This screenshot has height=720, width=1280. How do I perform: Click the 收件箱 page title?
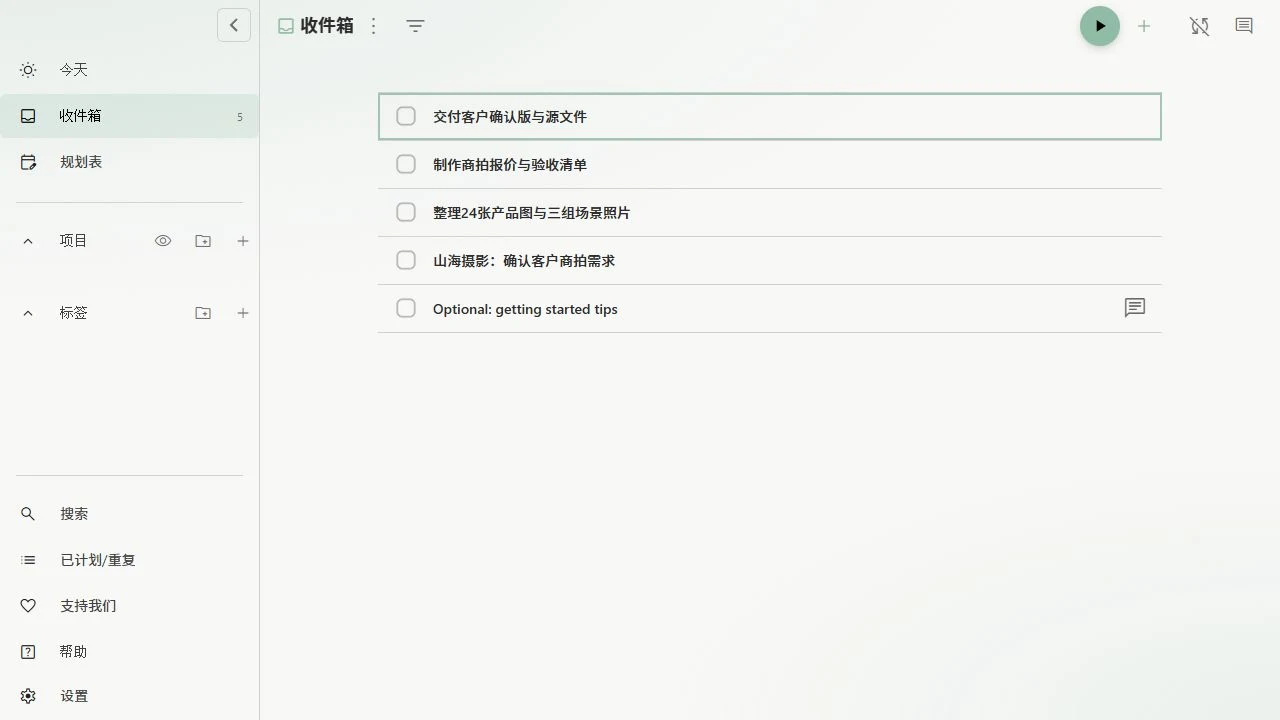(327, 26)
